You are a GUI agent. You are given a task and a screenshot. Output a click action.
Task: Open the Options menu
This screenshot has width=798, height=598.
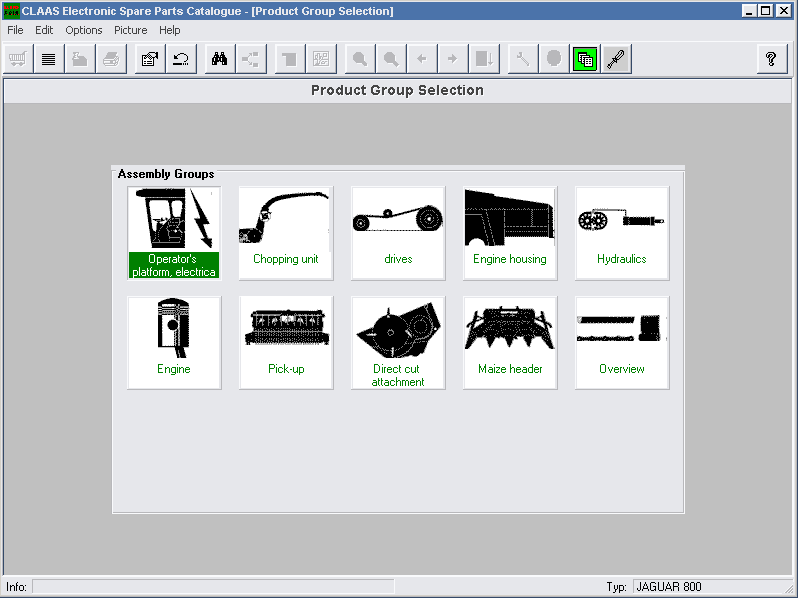(x=83, y=31)
